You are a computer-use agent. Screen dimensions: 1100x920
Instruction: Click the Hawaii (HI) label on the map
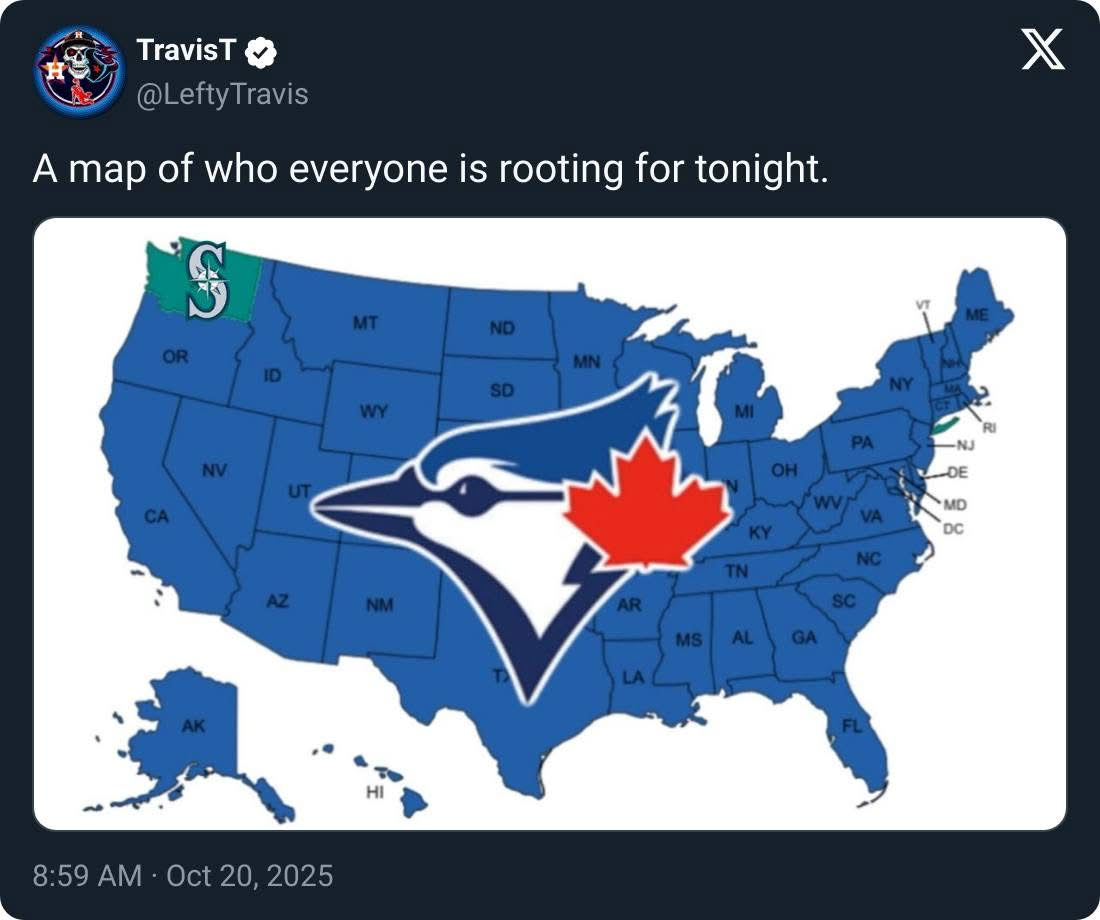pos(375,792)
